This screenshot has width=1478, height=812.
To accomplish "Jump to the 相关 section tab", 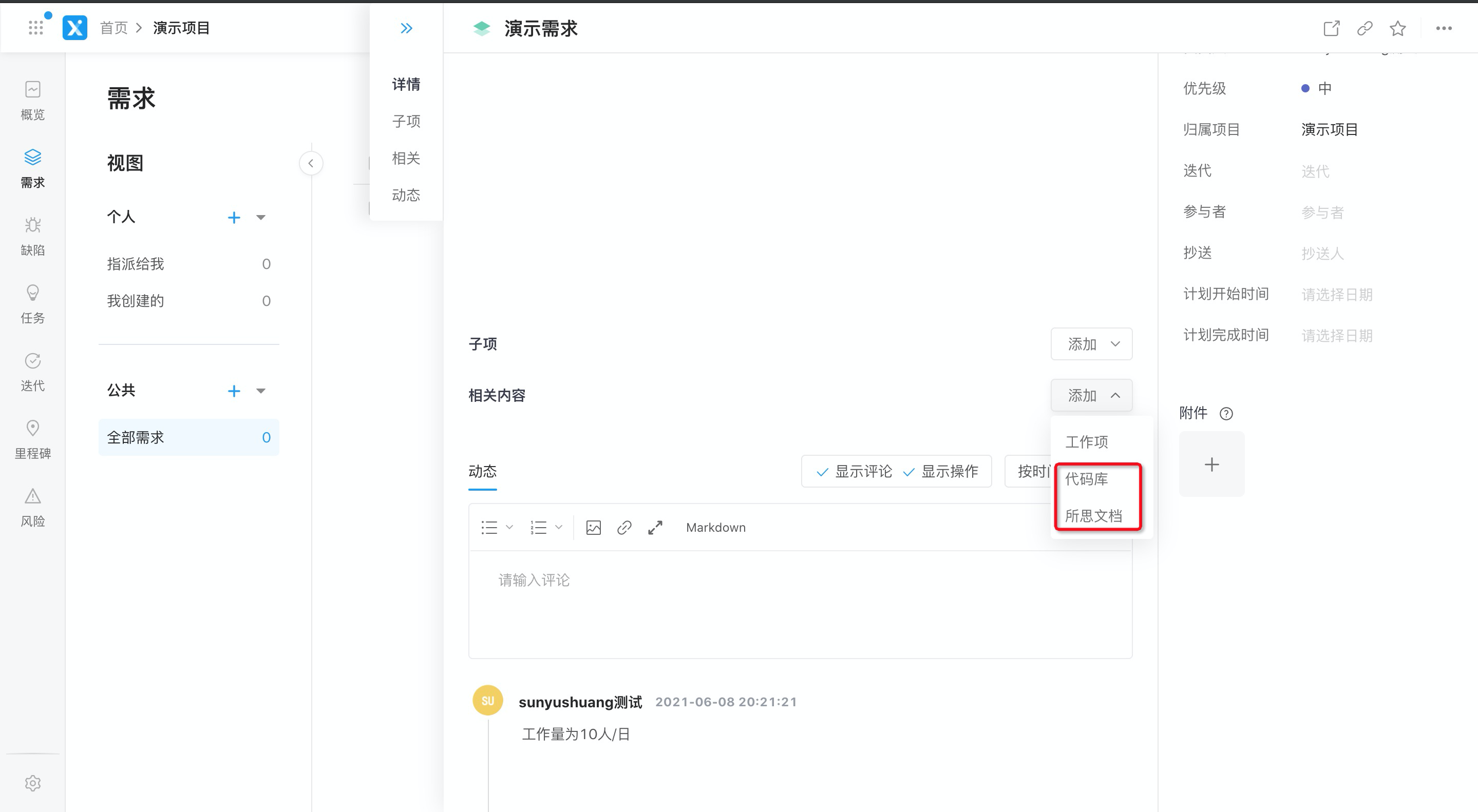I will (x=406, y=158).
